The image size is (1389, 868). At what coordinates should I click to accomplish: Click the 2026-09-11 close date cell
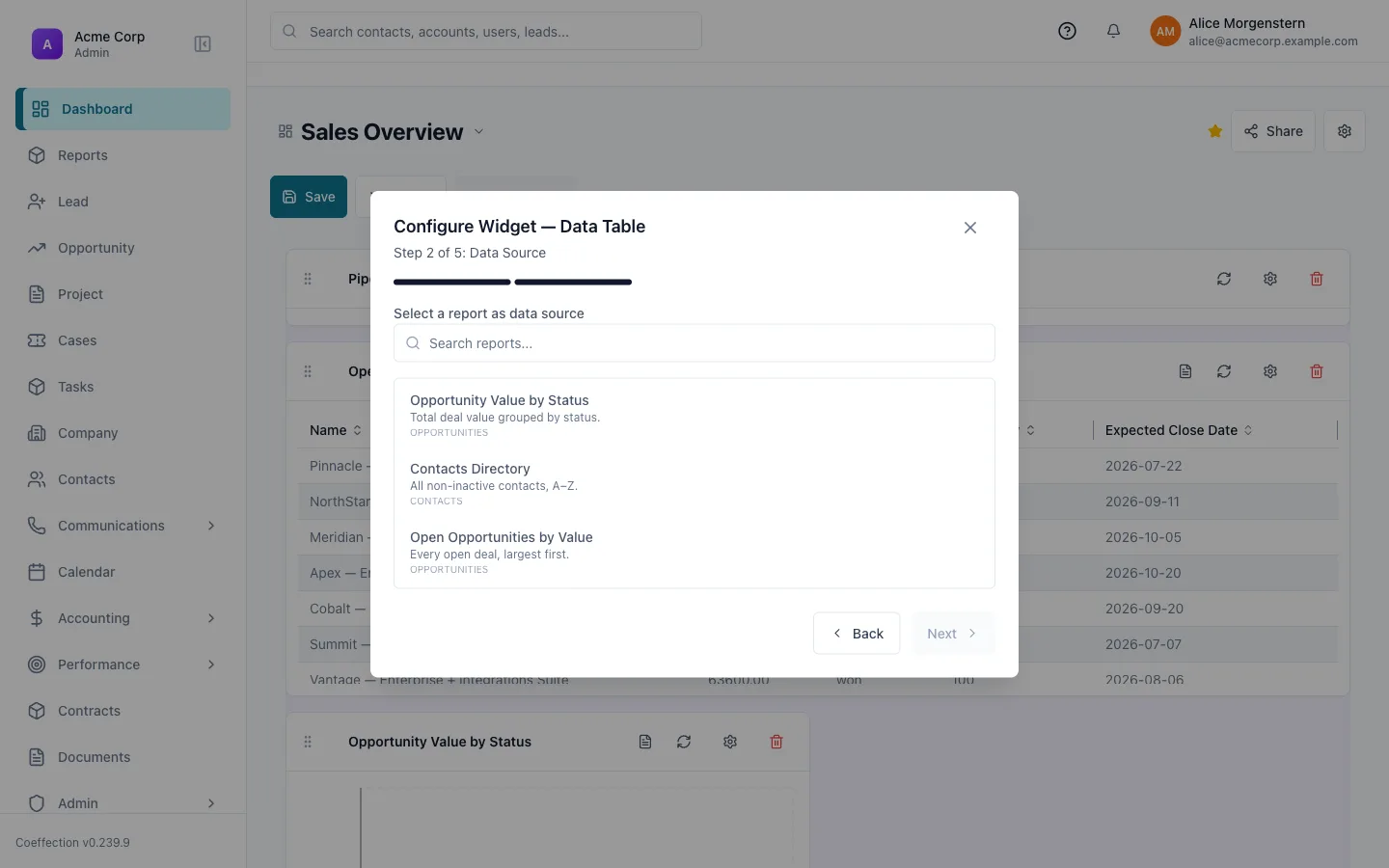(1143, 502)
